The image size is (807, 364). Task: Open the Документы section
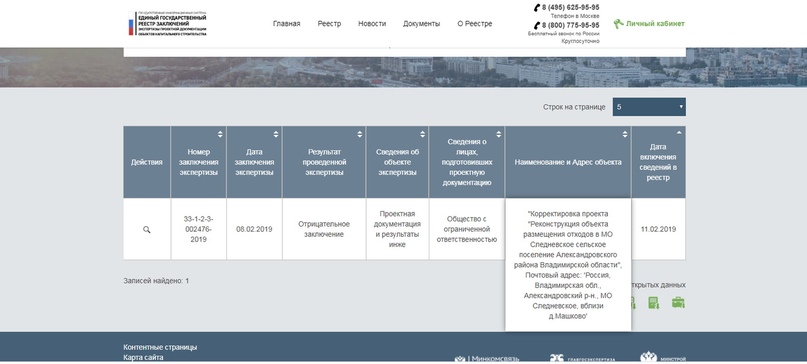[422, 24]
